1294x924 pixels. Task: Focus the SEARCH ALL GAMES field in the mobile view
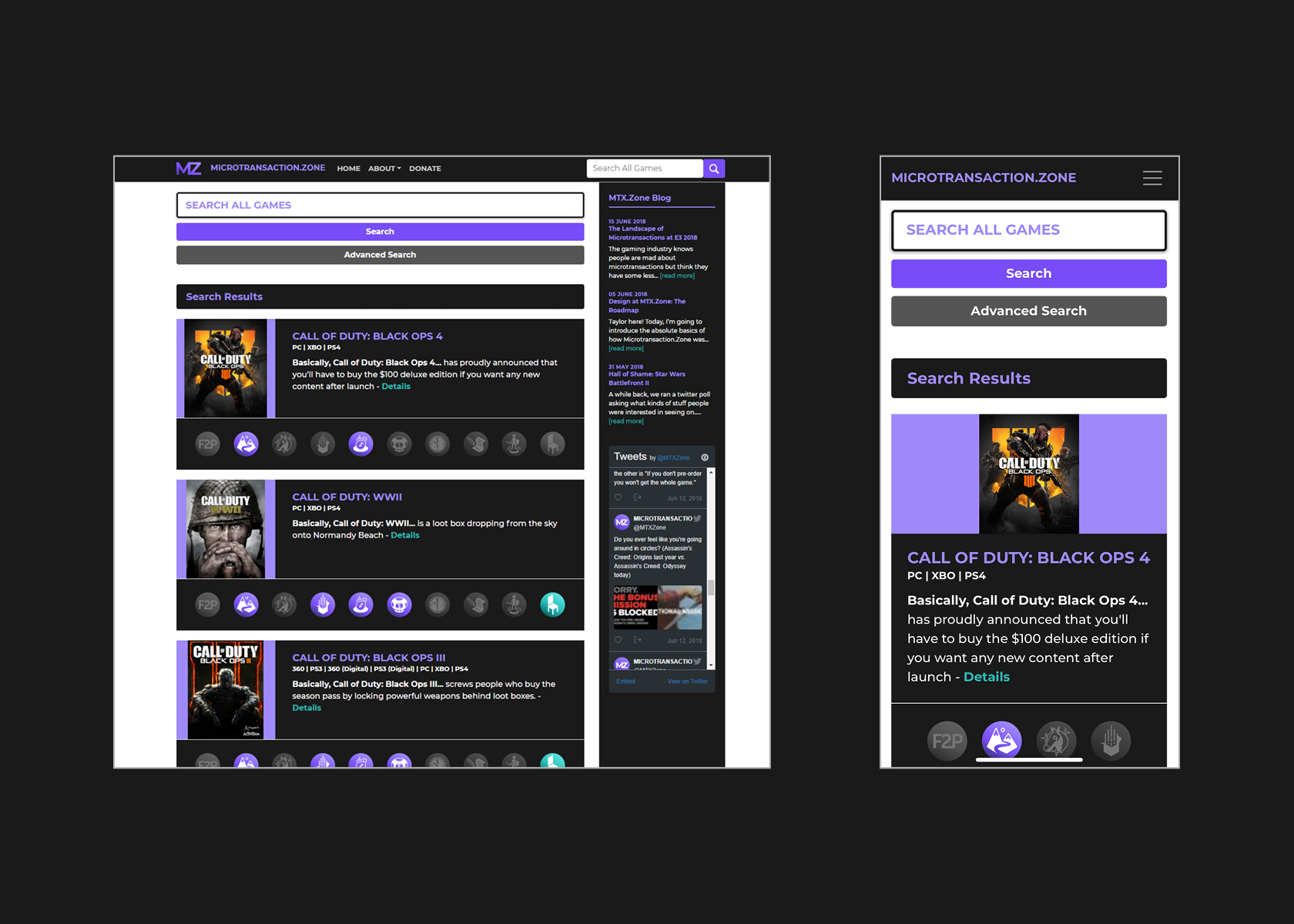pos(1028,230)
